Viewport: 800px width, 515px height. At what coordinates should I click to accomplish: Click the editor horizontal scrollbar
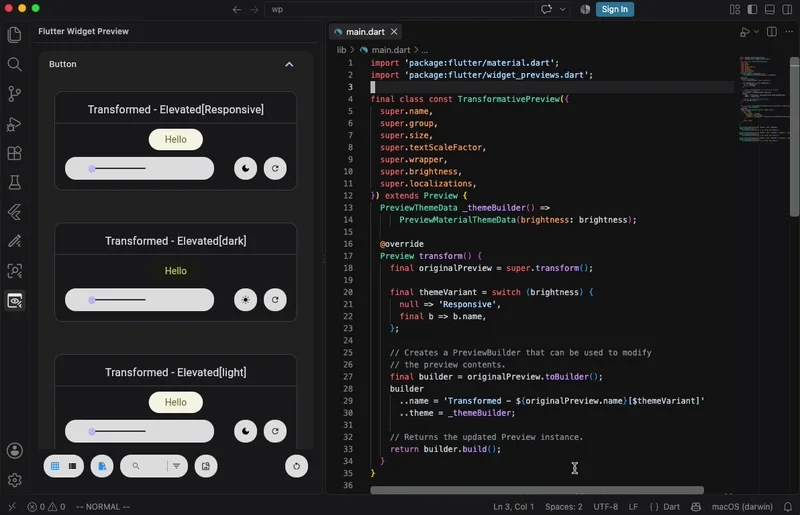tap(537, 490)
